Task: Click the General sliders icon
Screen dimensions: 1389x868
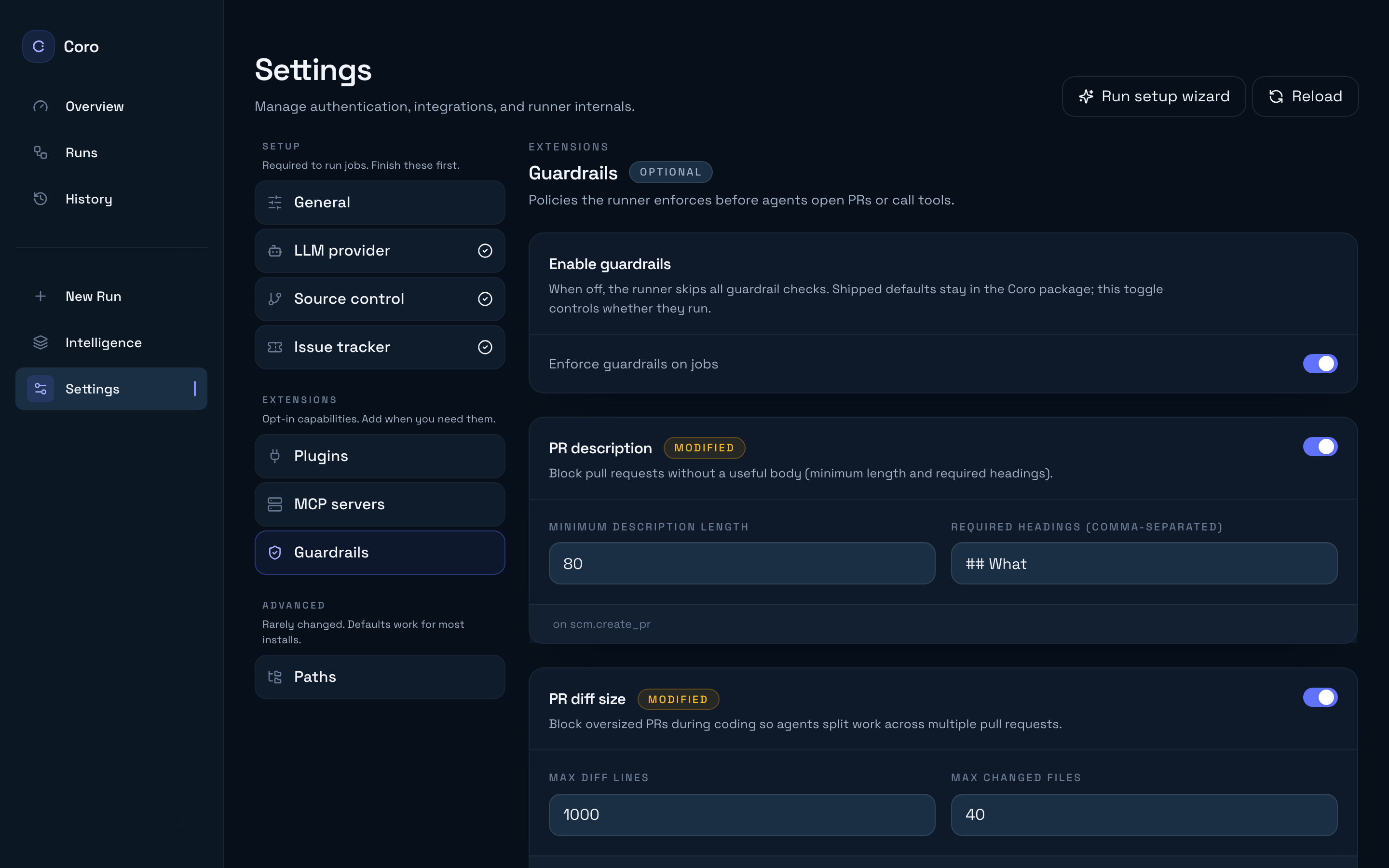Action: point(275,203)
